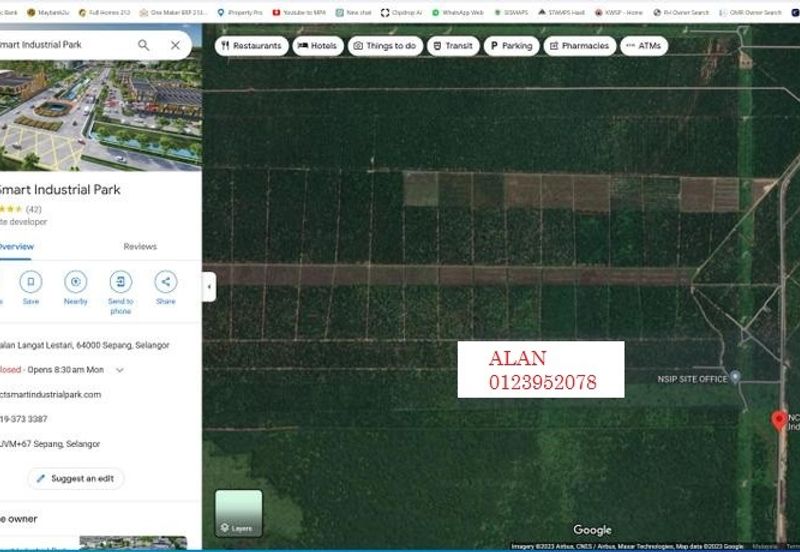The height and width of the screenshot is (552, 800).
Task: Click the NSIP SITE OFFICE map marker
Action: 735,377
